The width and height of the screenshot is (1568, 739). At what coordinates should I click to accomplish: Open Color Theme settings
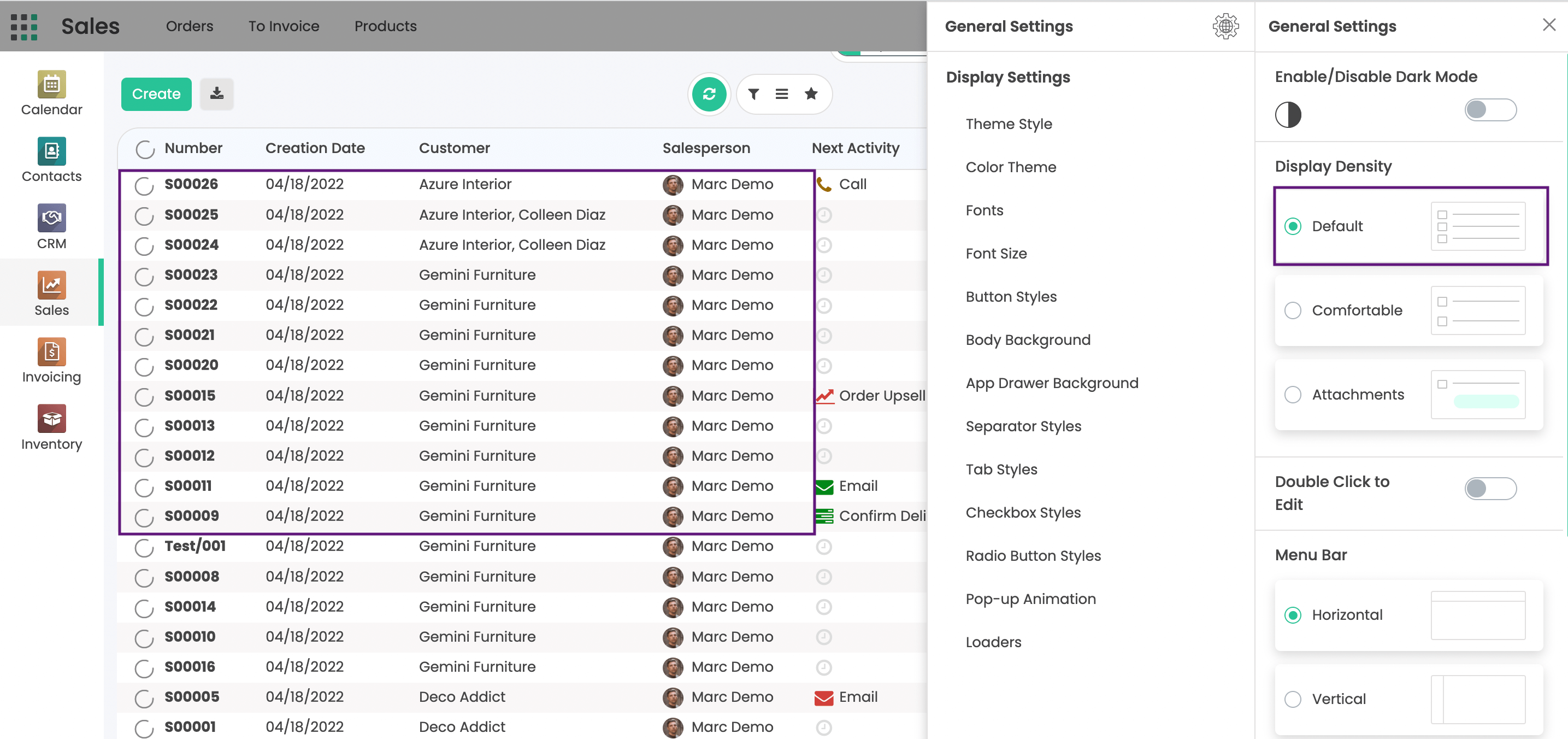(x=1010, y=167)
